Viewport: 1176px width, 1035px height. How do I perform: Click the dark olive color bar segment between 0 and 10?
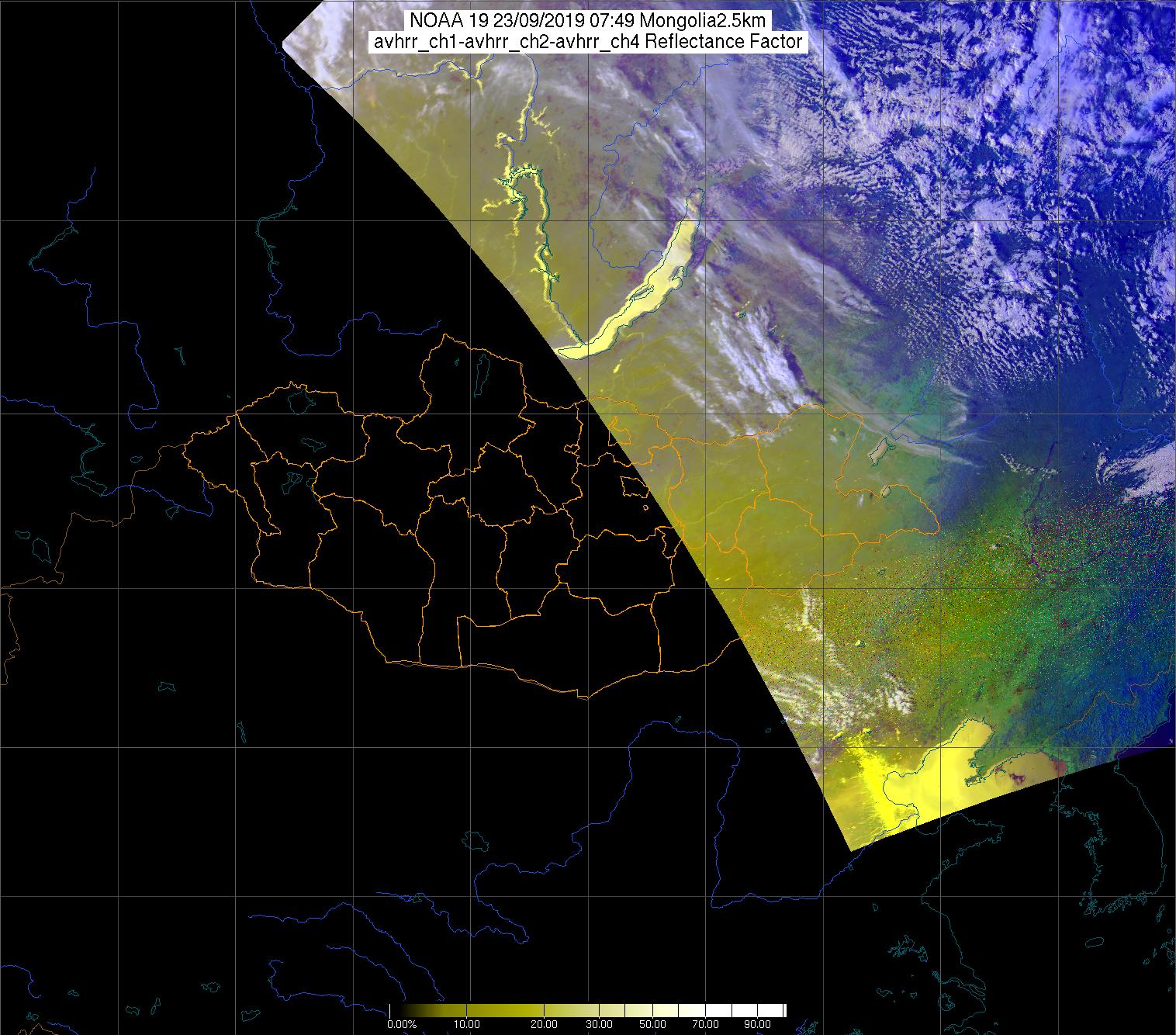pyautogui.click(x=428, y=1010)
